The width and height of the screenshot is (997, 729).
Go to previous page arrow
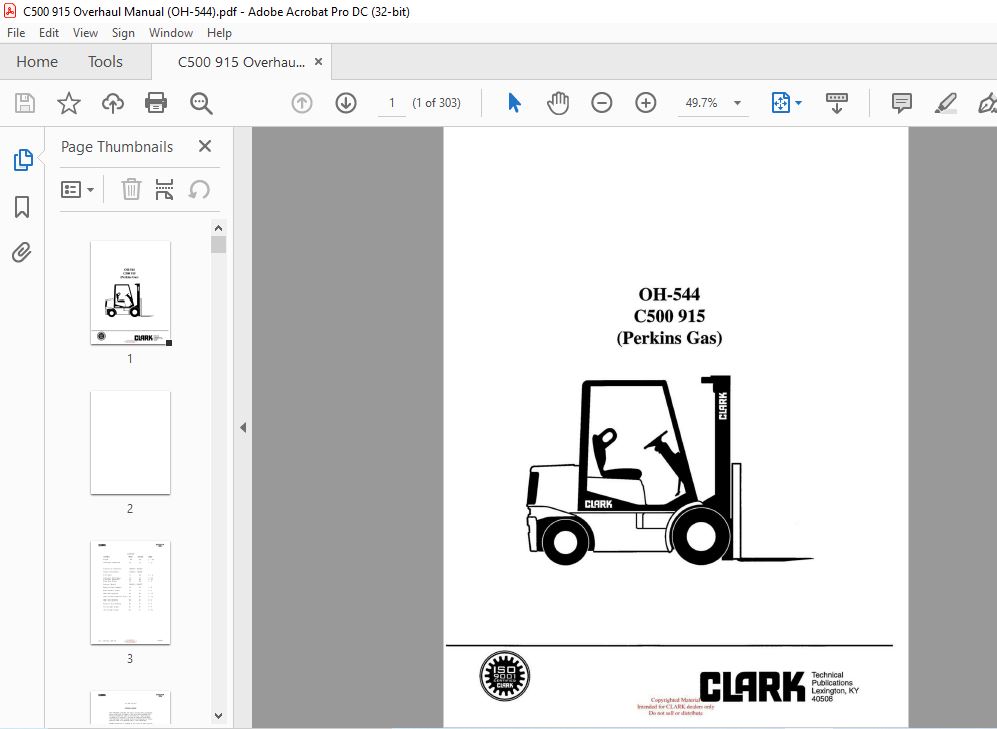302,103
